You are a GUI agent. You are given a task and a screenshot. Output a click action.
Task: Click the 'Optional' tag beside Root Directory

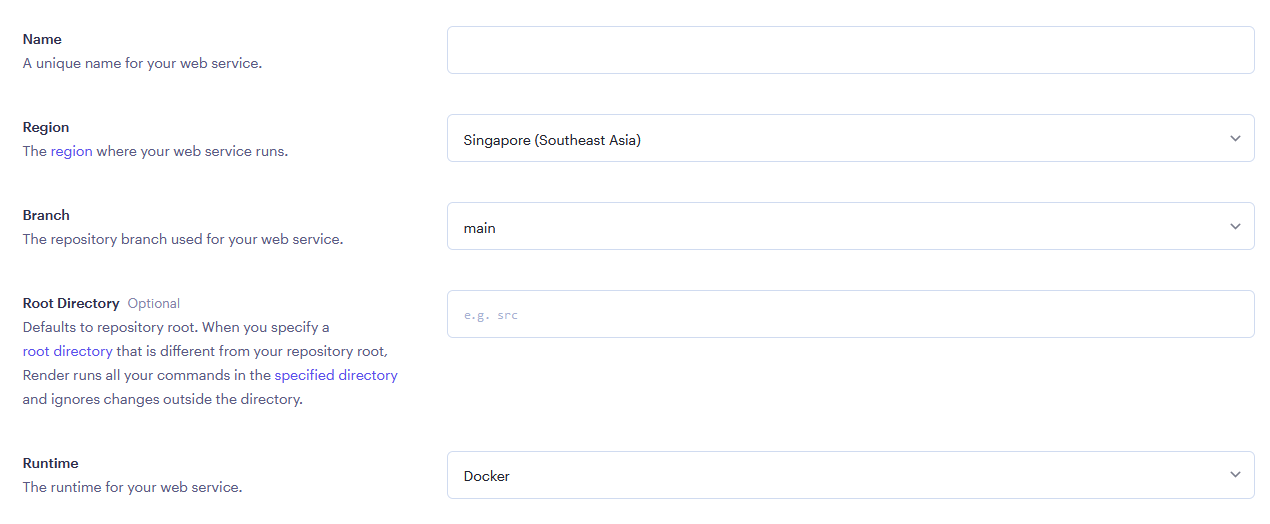[153, 303]
